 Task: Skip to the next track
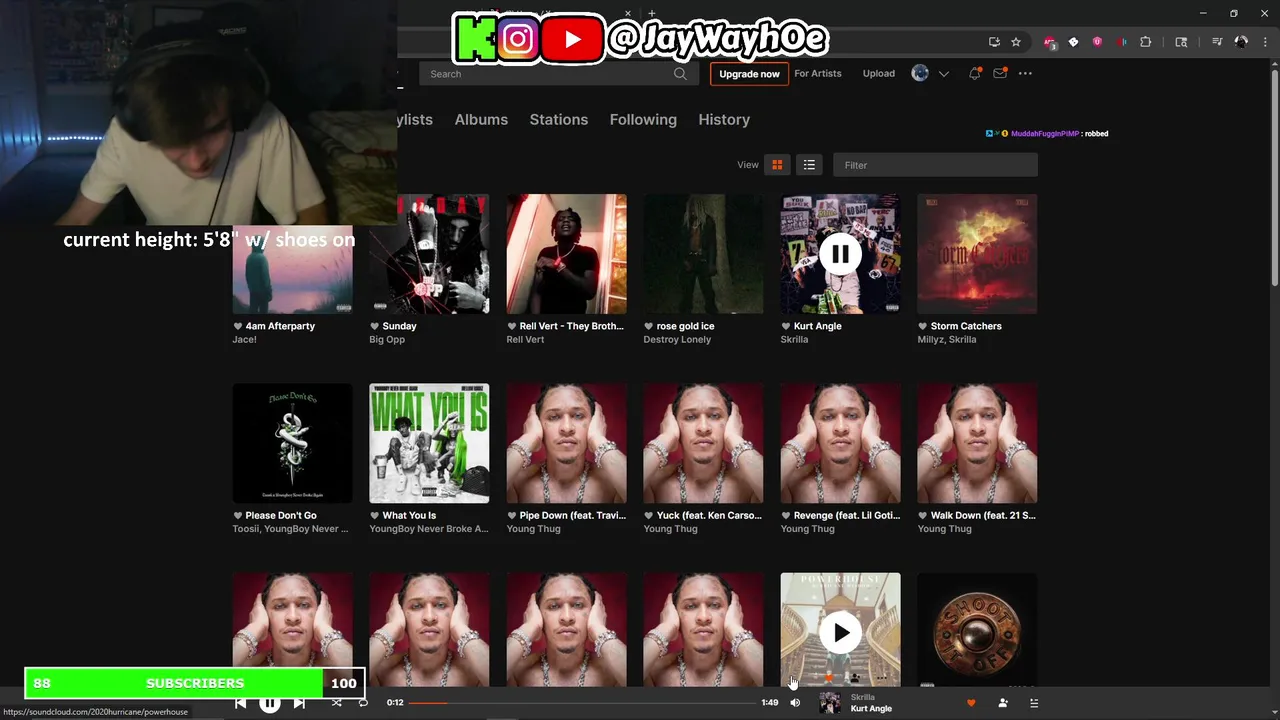(x=299, y=703)
